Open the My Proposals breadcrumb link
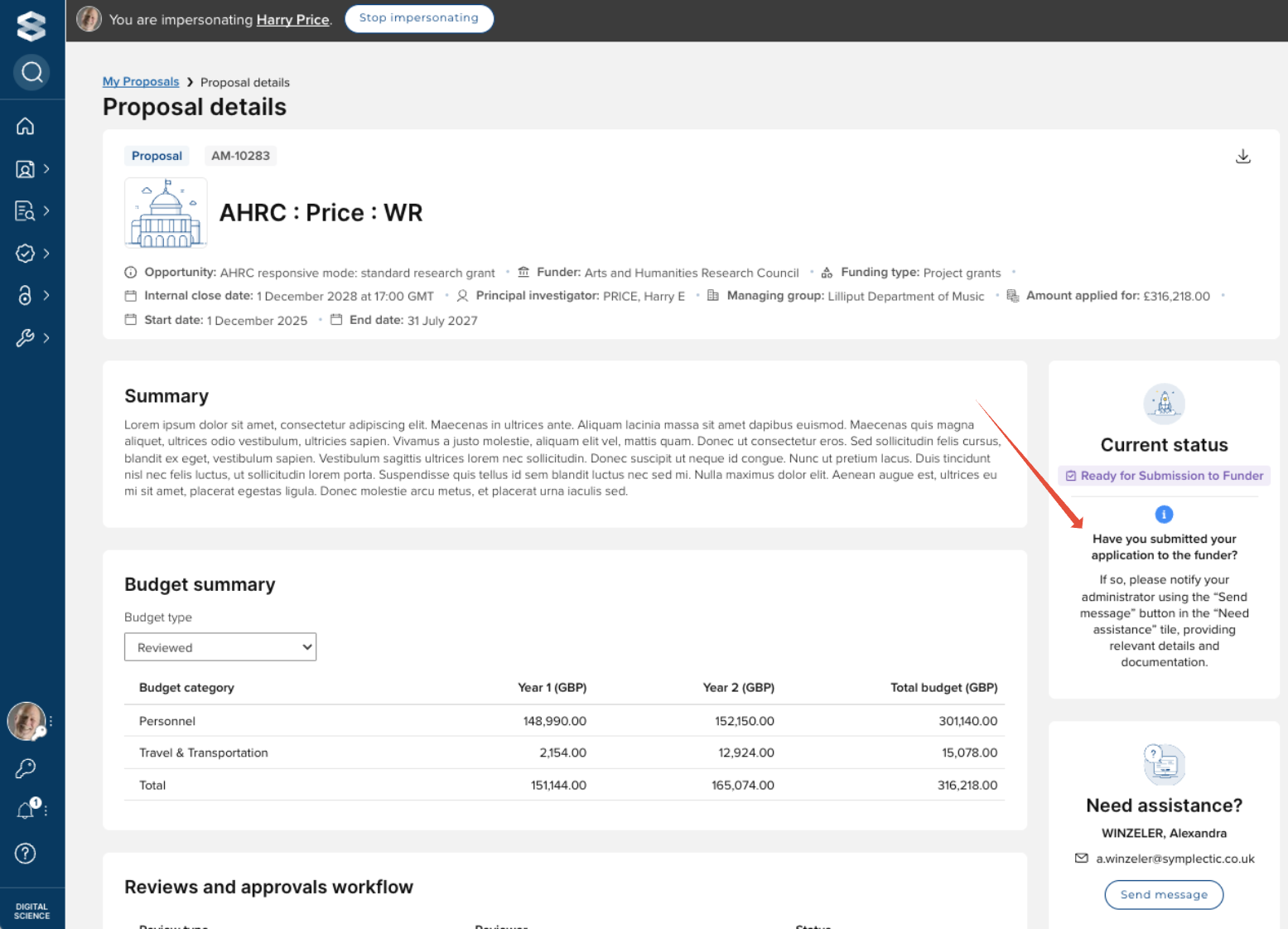 point(141,82)
